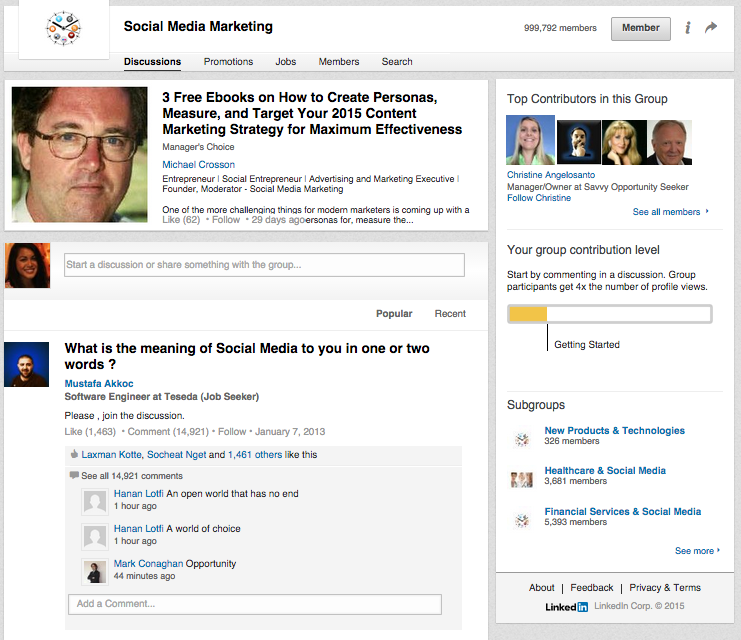The width and height of the screenshot is (741, 640).
Task: Select the second top contributor photo
Action: (579, 142)
